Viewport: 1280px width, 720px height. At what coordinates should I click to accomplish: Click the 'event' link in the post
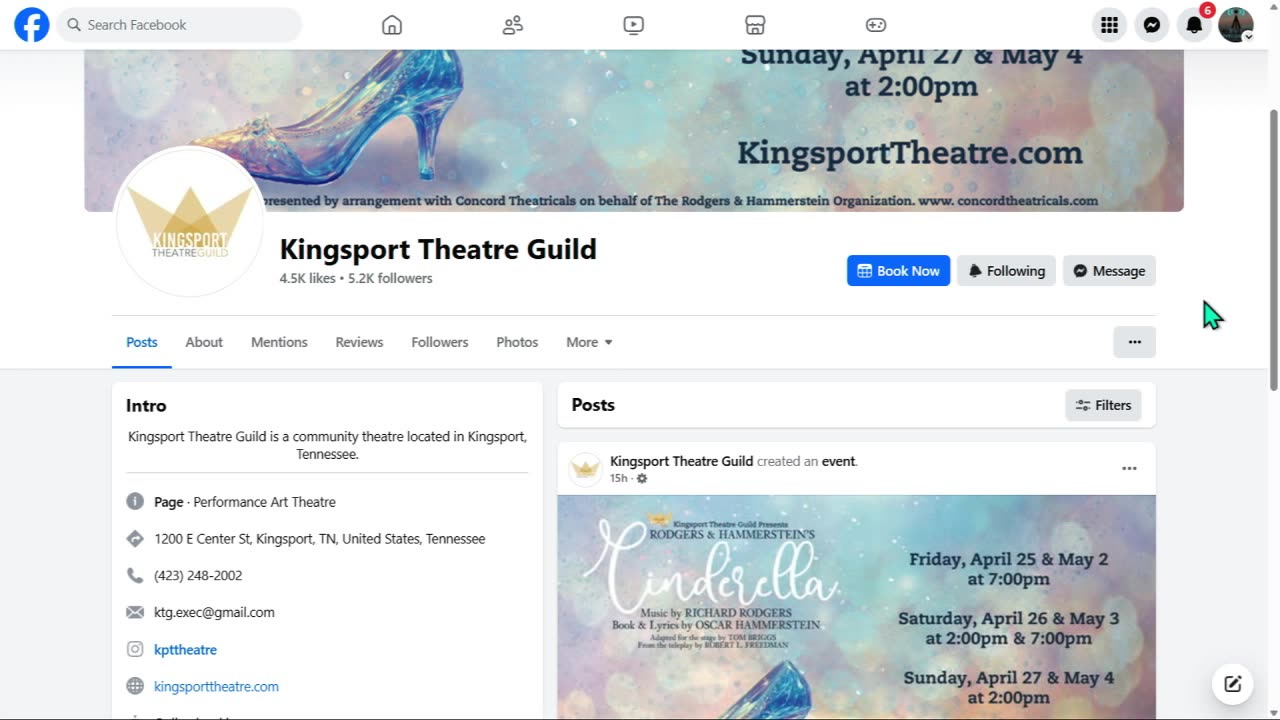pyautogui.click(x=838, y=461)
